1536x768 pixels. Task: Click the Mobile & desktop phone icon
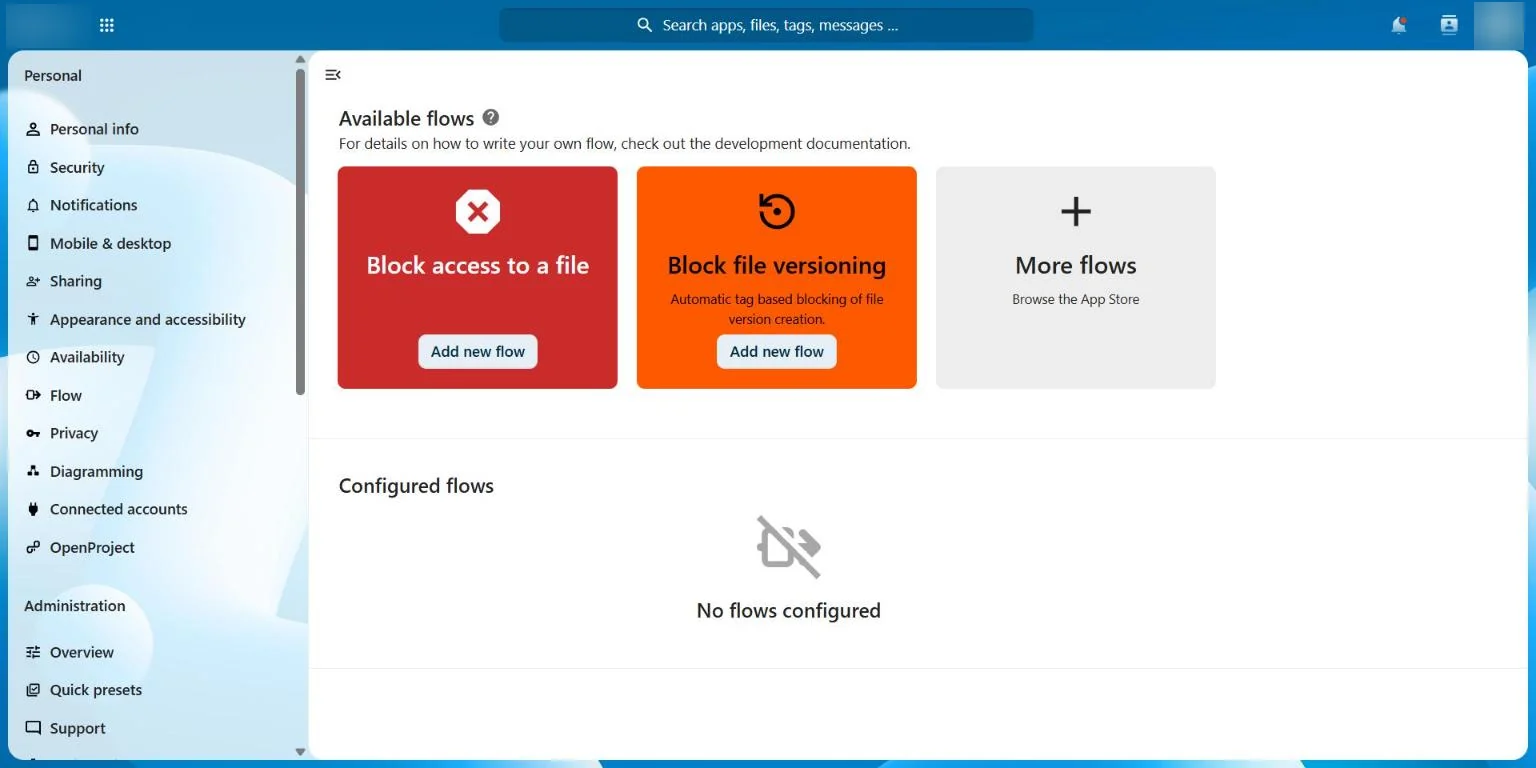pos(33,243)
